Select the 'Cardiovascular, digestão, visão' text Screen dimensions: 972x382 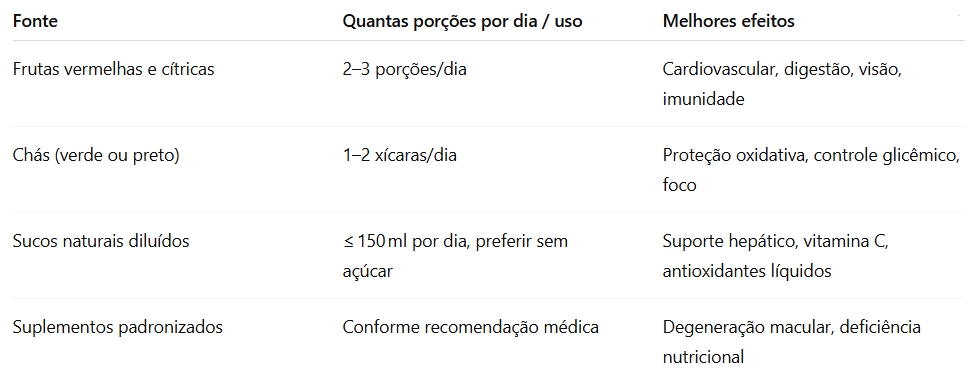tap(782, 69)
